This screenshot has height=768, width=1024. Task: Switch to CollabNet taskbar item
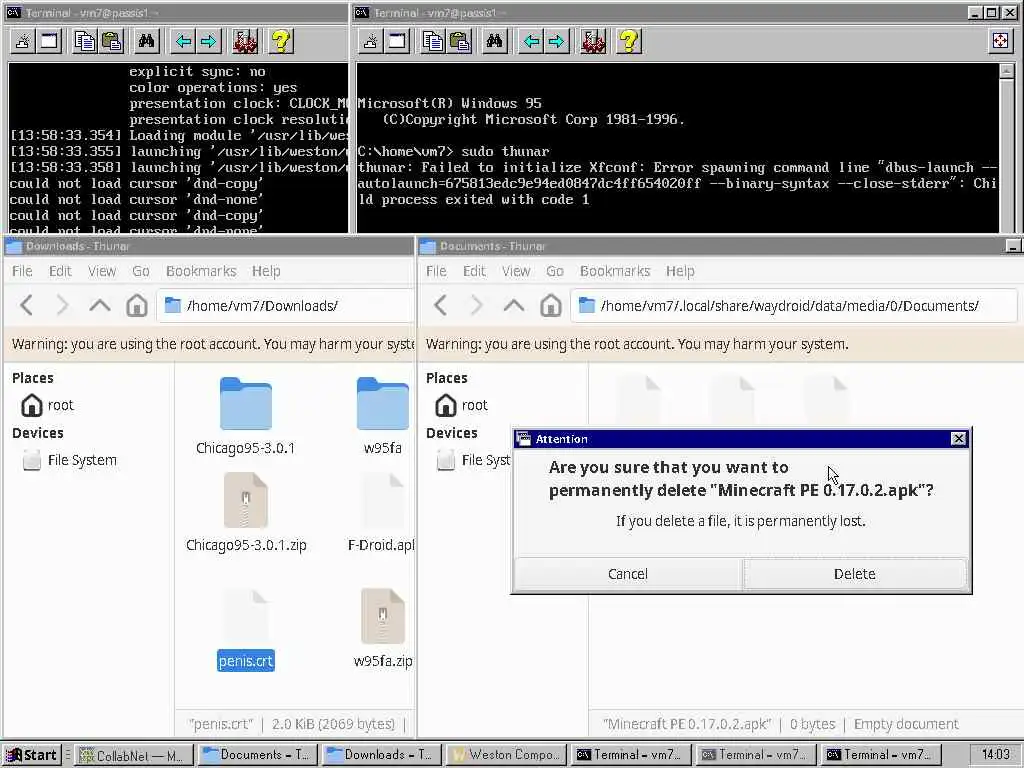(x=134, y=756)
